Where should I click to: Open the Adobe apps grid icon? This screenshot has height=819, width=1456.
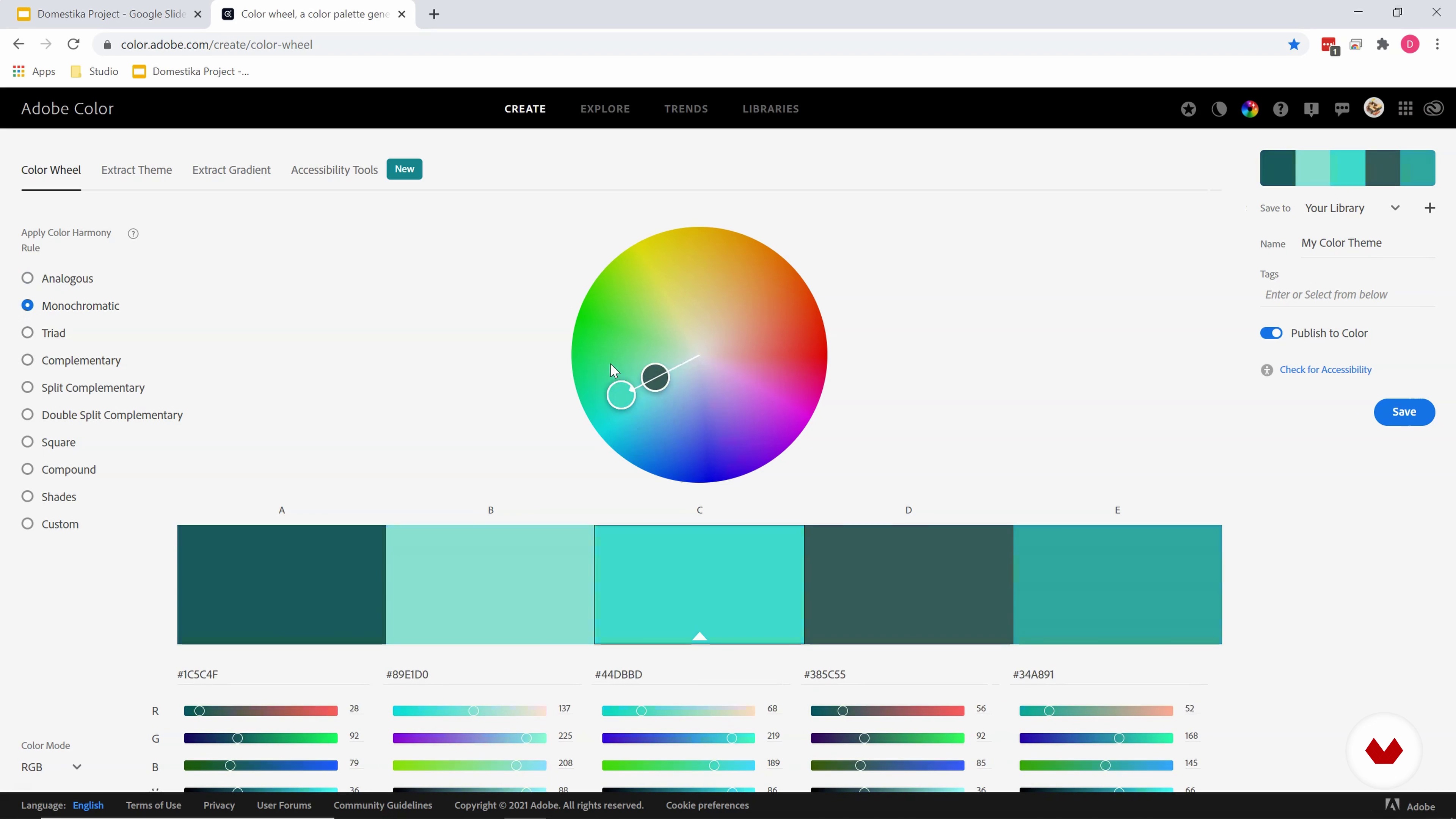tap(1406, 108)
